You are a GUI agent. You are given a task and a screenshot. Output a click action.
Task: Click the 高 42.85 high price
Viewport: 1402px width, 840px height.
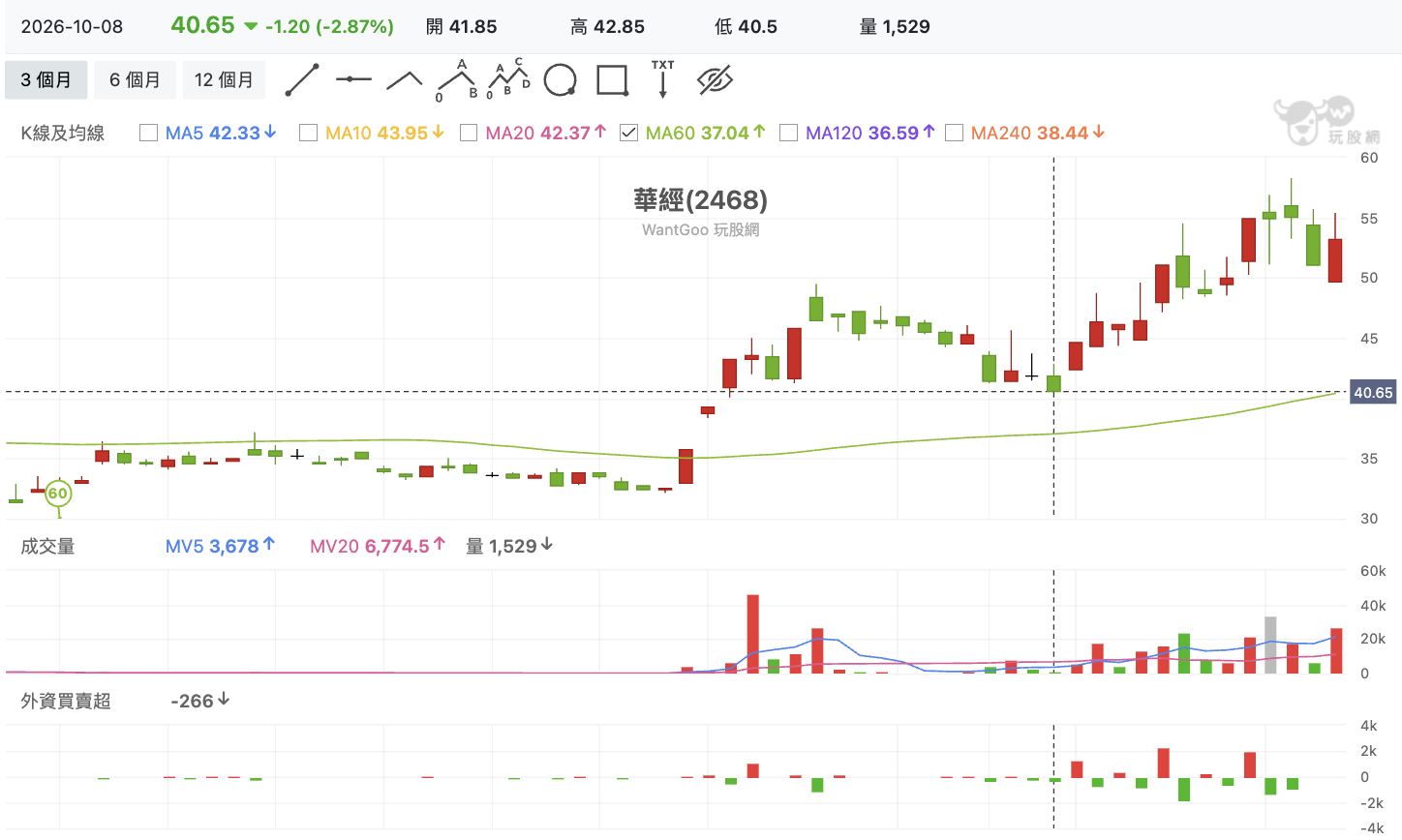[607, 27]
